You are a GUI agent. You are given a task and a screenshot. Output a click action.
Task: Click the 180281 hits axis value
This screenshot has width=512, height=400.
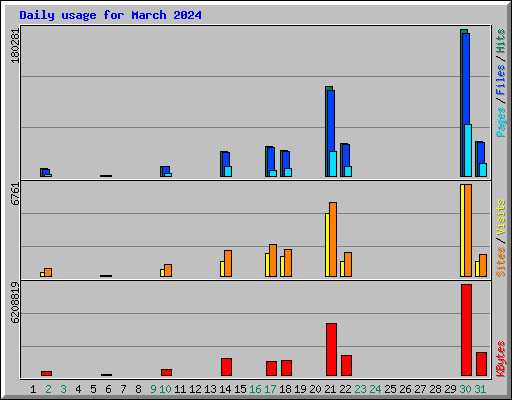pyautogui.click(x=15, y=46)
